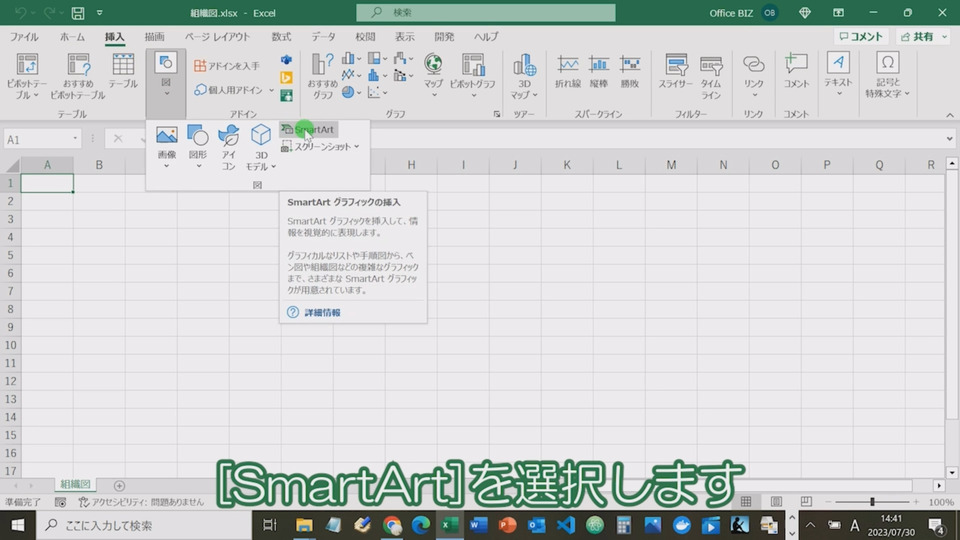
Task: Open the Quick Access Toolbar customize arrow
Action: tap(99, 13)
